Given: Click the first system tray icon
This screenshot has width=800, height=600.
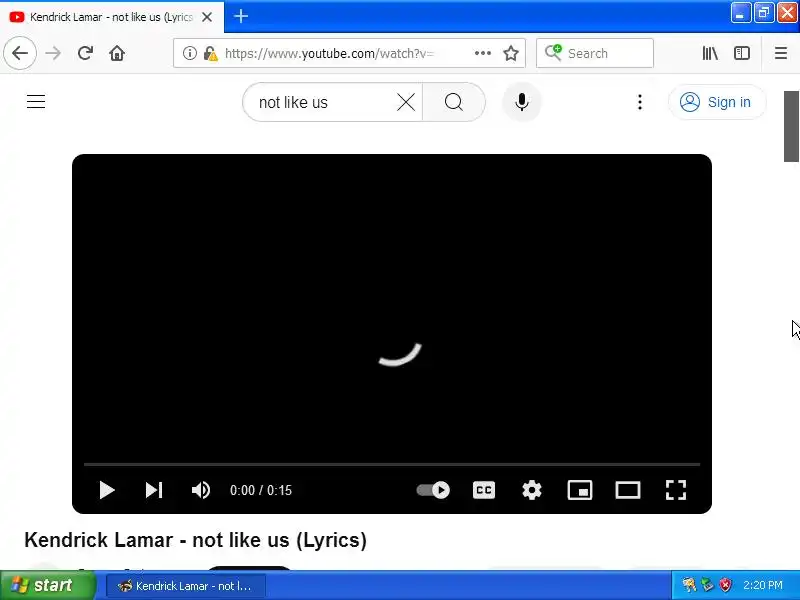Looking at the screenshot, I should click(x=689, y=585).
